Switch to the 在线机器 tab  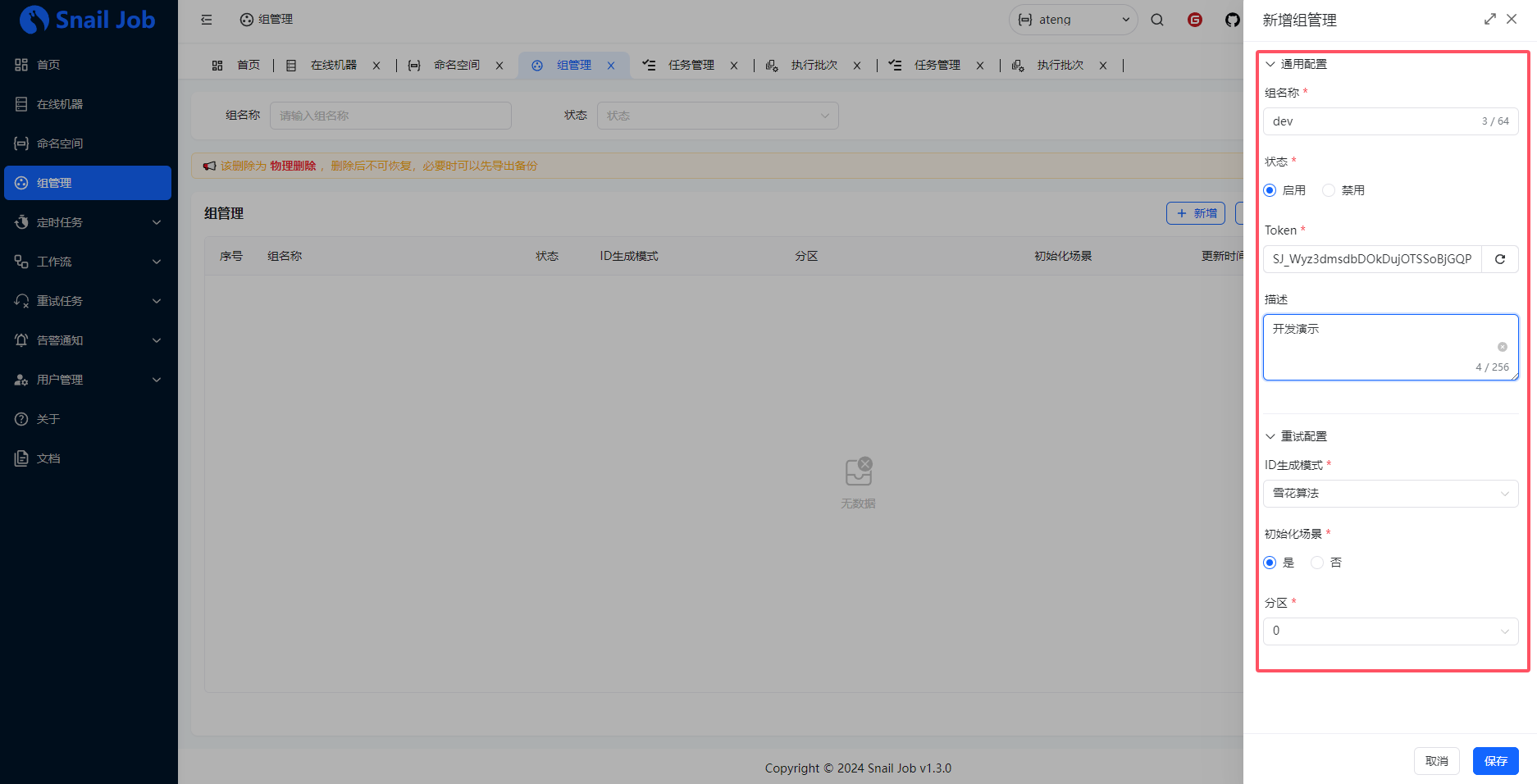(x=333, y=66)
